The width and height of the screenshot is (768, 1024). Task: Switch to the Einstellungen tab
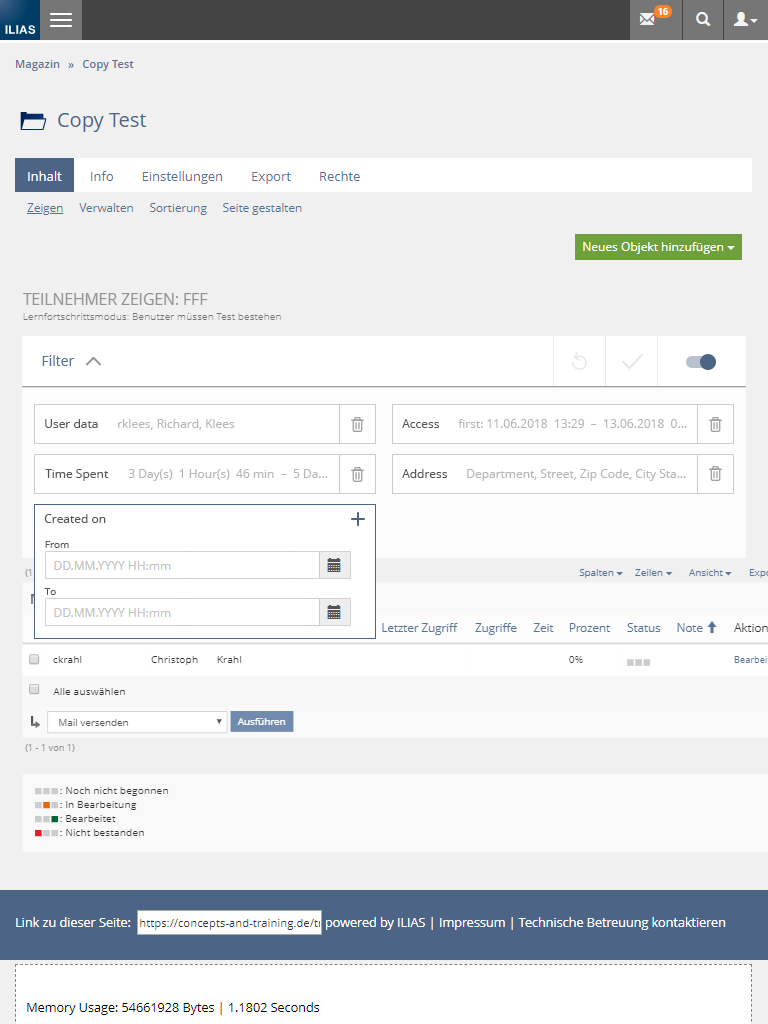182,176
